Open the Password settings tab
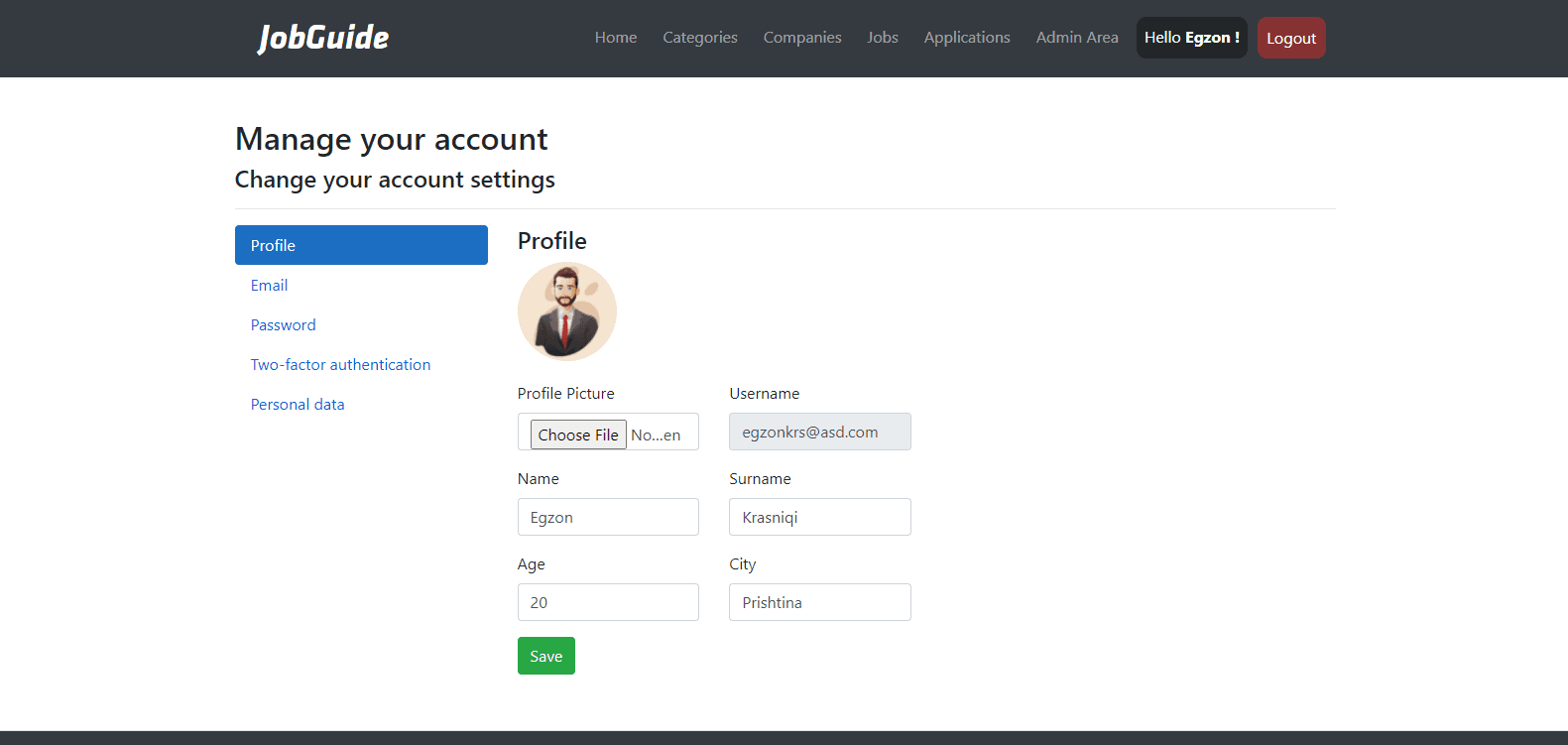Screen dimensions: 1568x745 (x=284, y=325)
